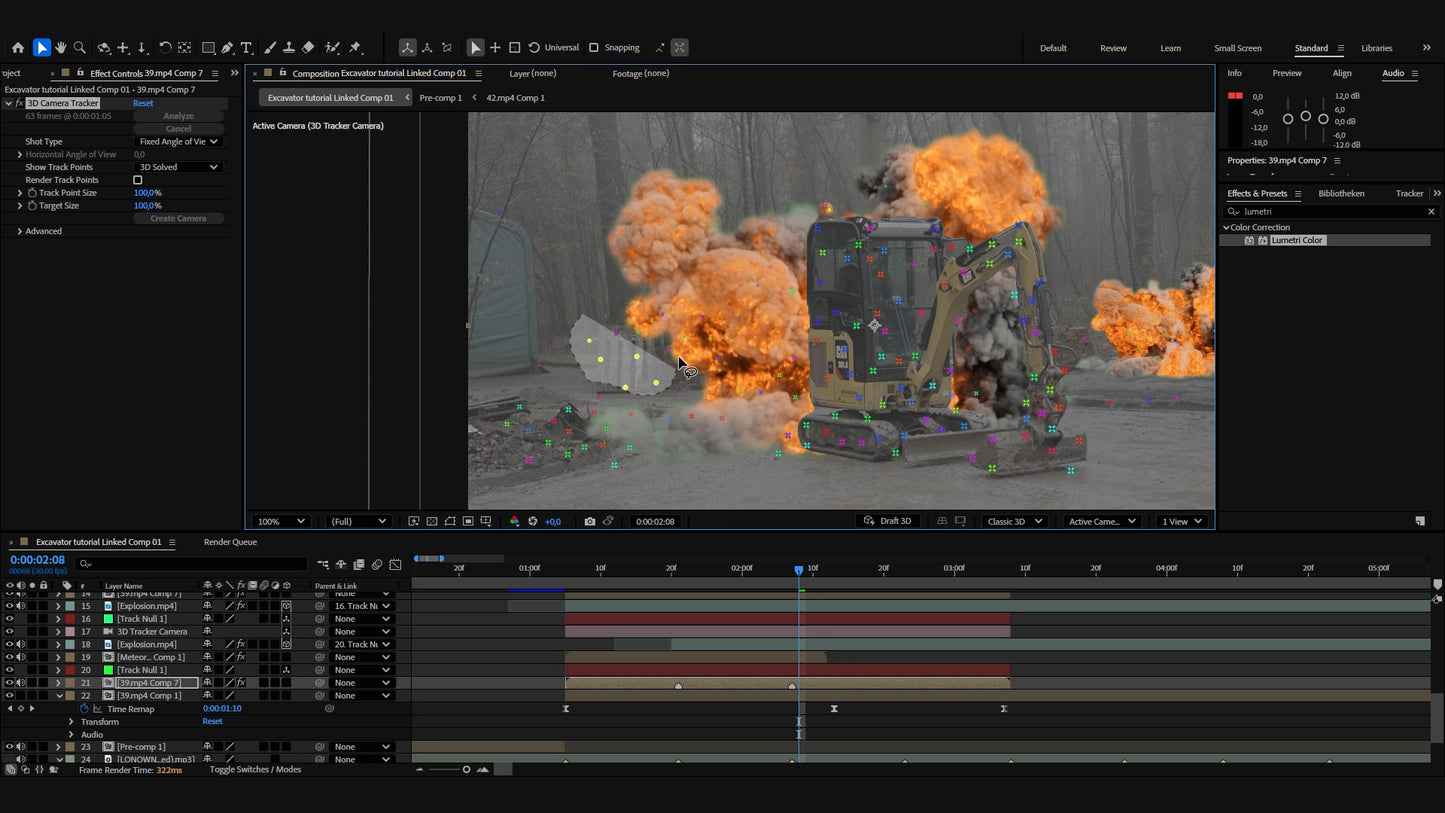
Task: Click the Graph Editor icon in timeline
Action: [x=396, y=565]
